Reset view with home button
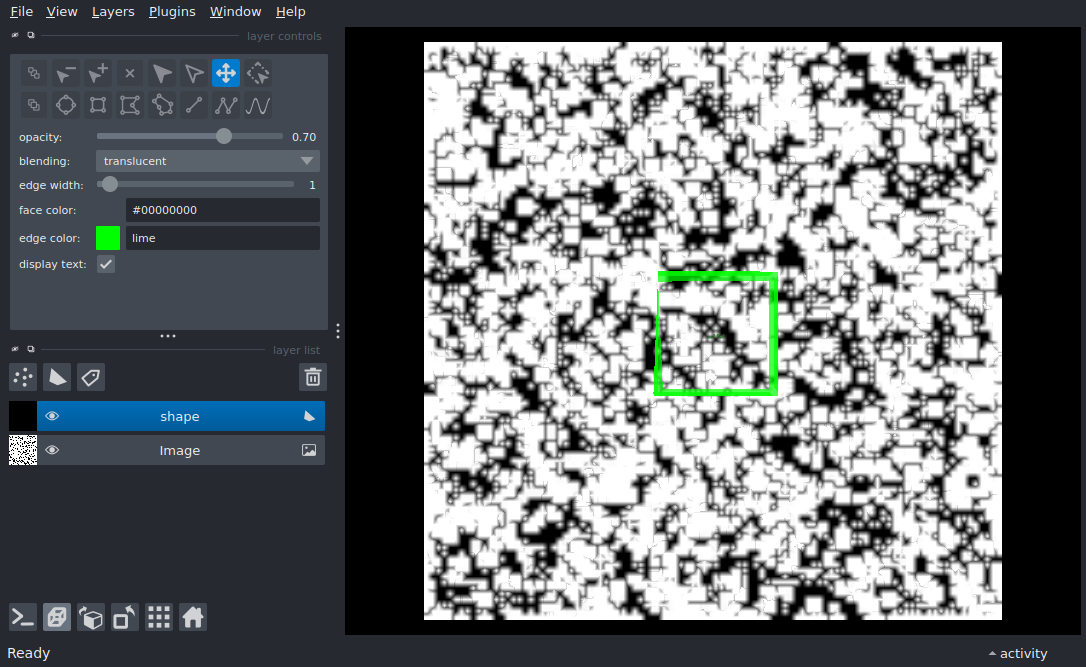This screenshot has width=1086, height=667. click(193, 617)
